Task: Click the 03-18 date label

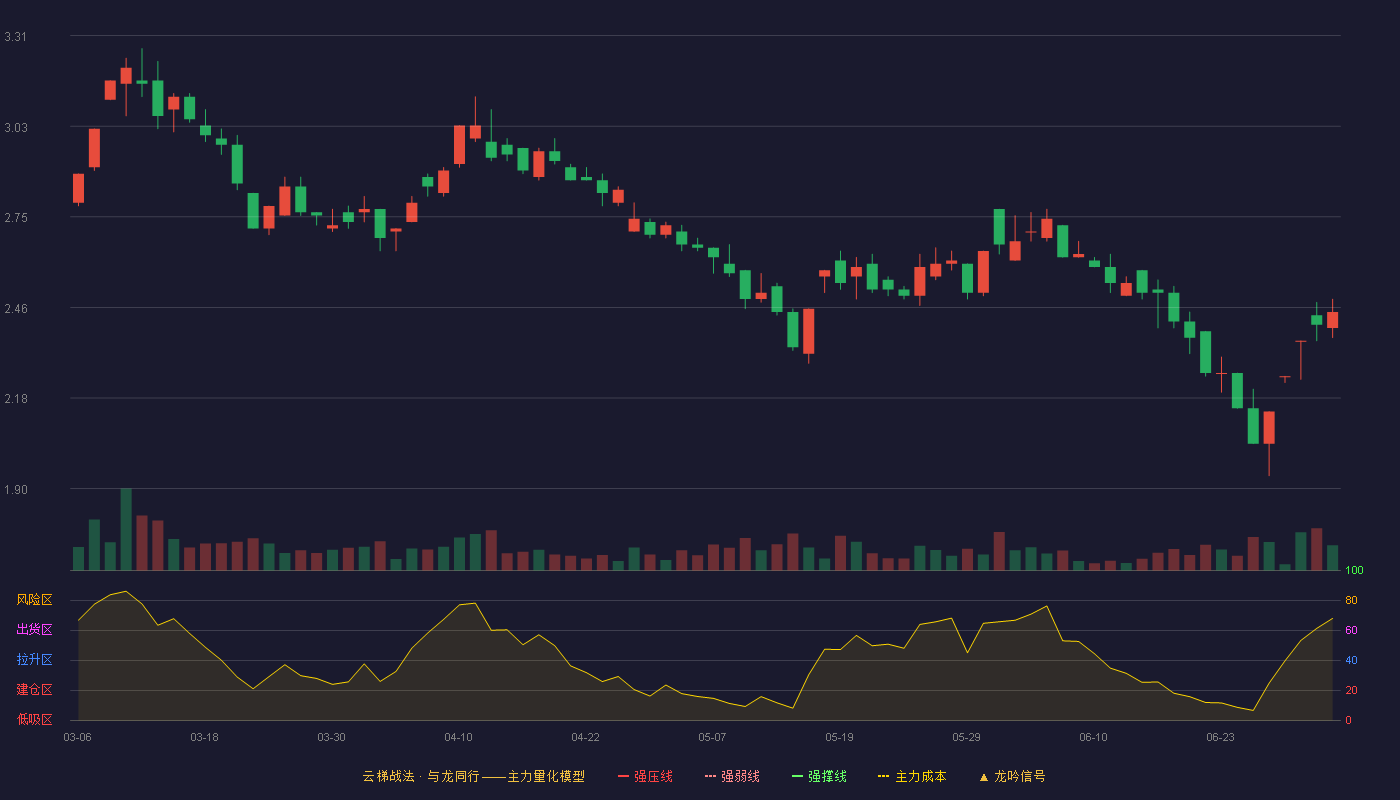Action: tap(205, 737)
